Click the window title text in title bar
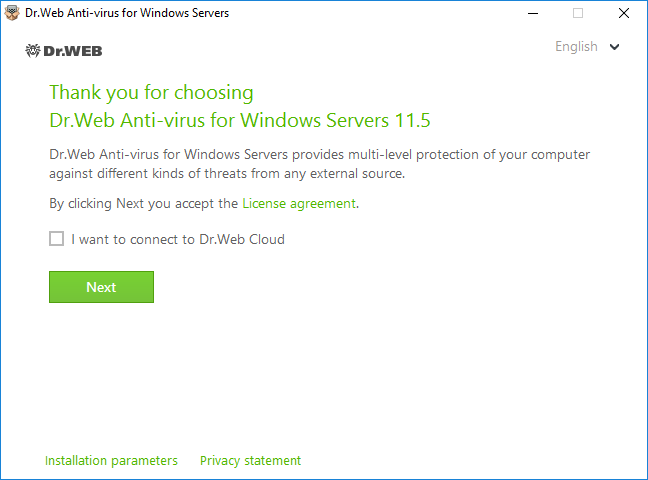The image size is (648, 480). [x=127, y=13]
